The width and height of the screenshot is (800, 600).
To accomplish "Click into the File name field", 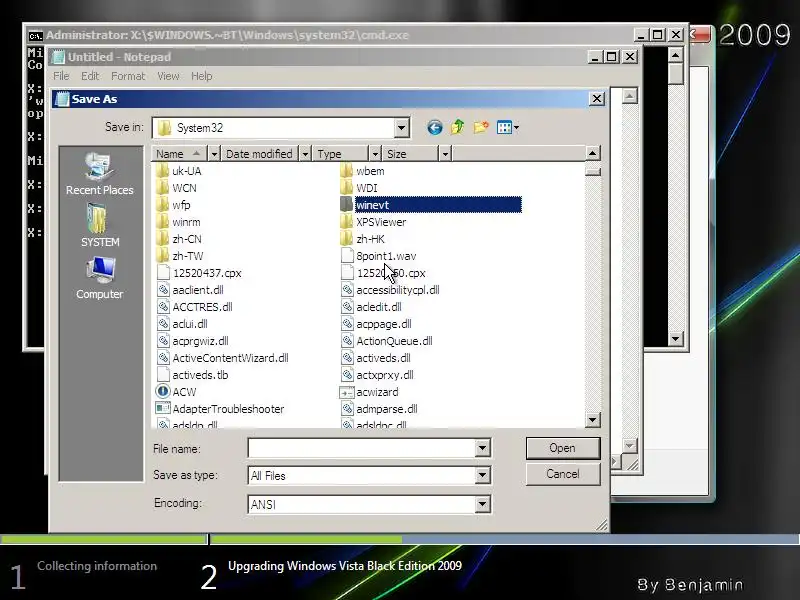I will point(362,448).
